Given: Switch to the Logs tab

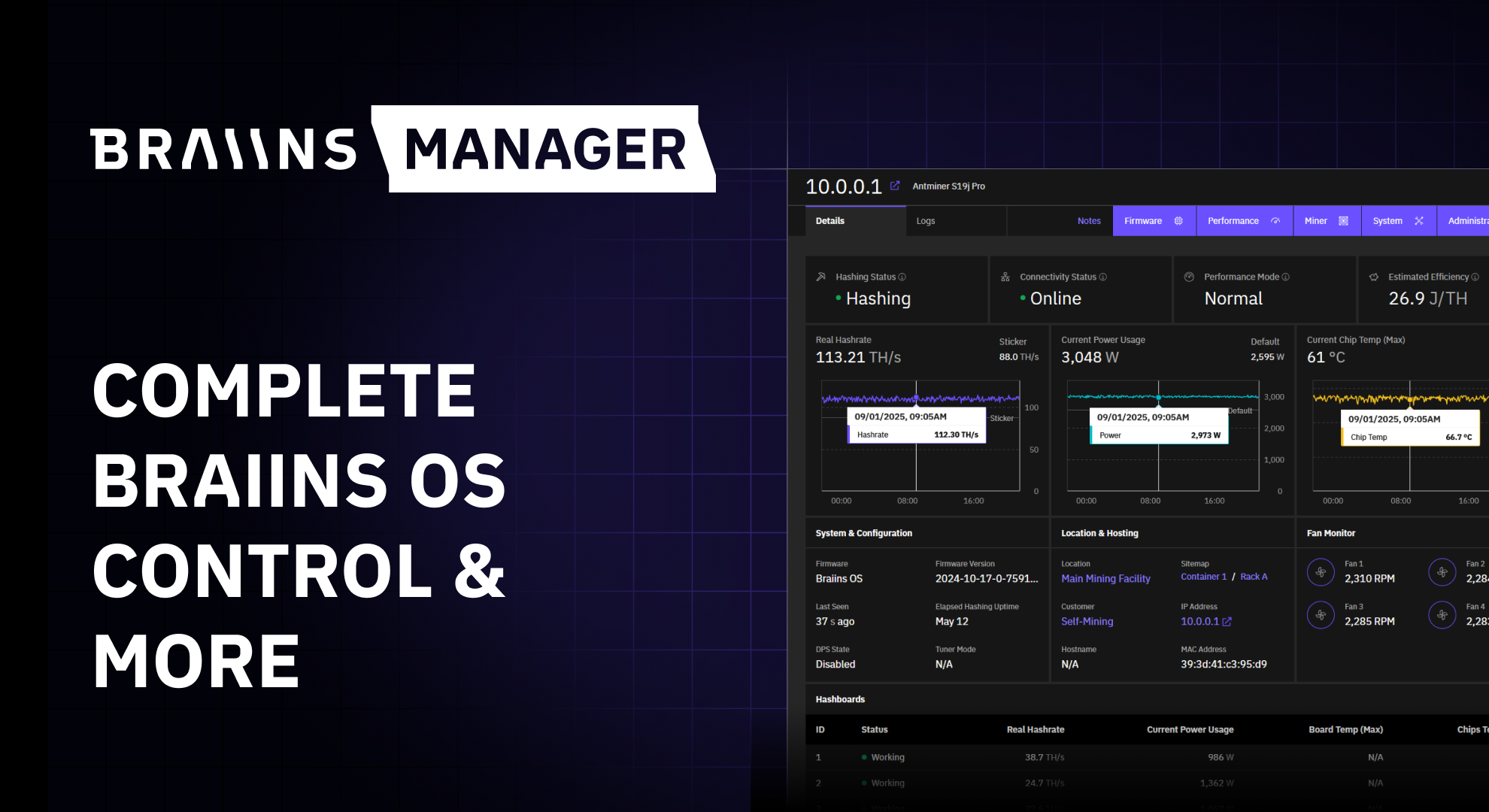Looking at the screenshot, I should 956,221.
